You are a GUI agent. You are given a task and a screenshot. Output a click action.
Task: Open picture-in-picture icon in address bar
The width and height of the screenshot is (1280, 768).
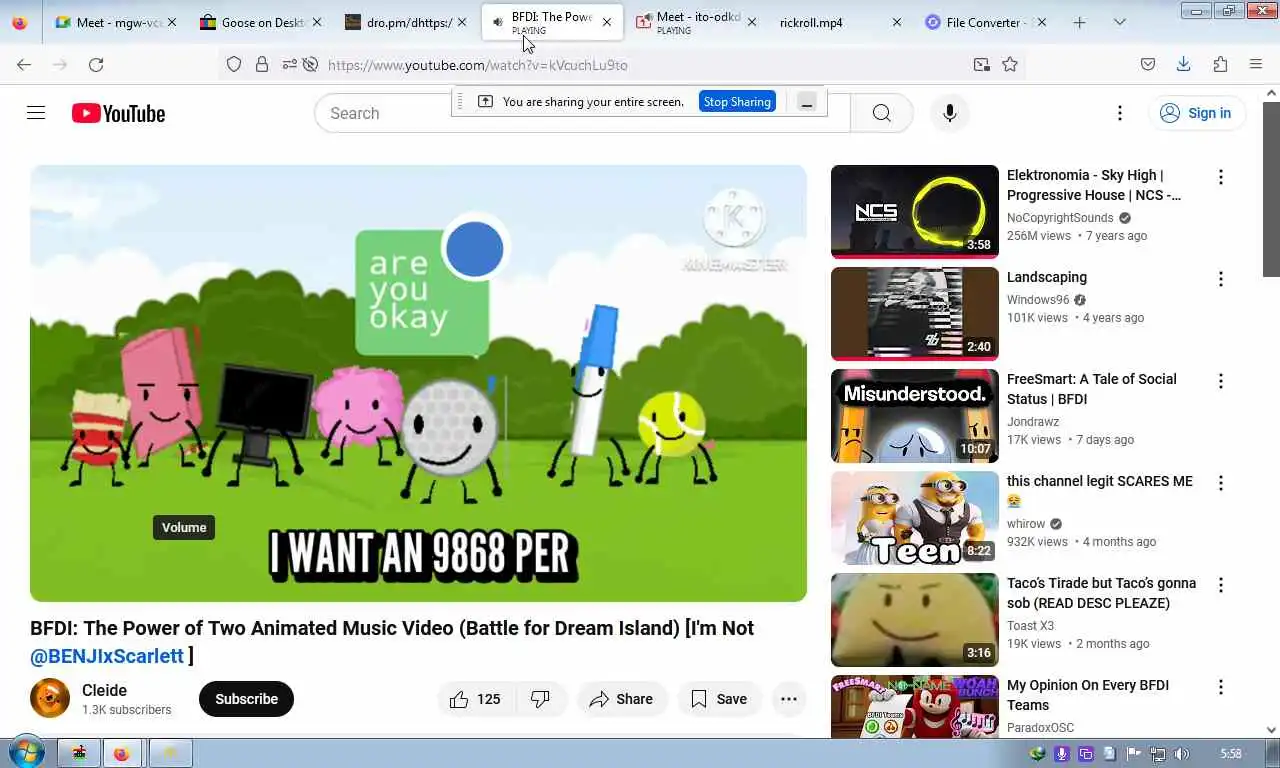[981, 64]
